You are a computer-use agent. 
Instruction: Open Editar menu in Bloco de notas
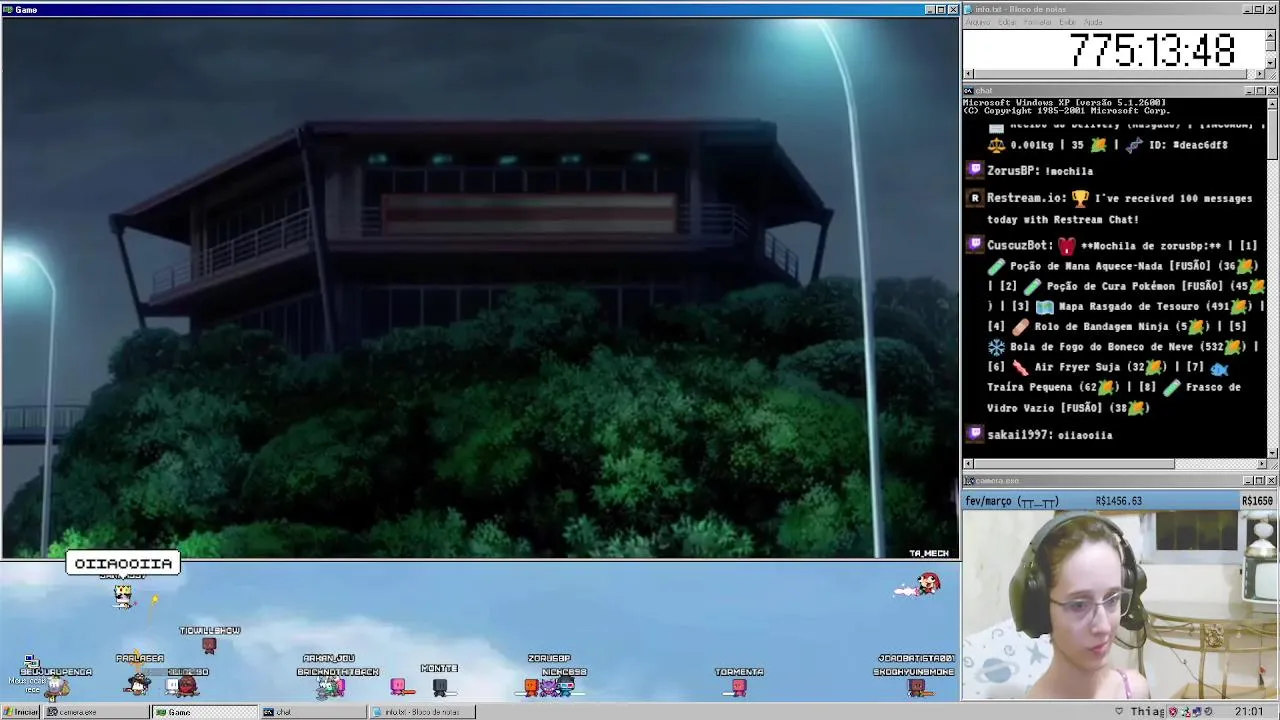pos(1007,22)
